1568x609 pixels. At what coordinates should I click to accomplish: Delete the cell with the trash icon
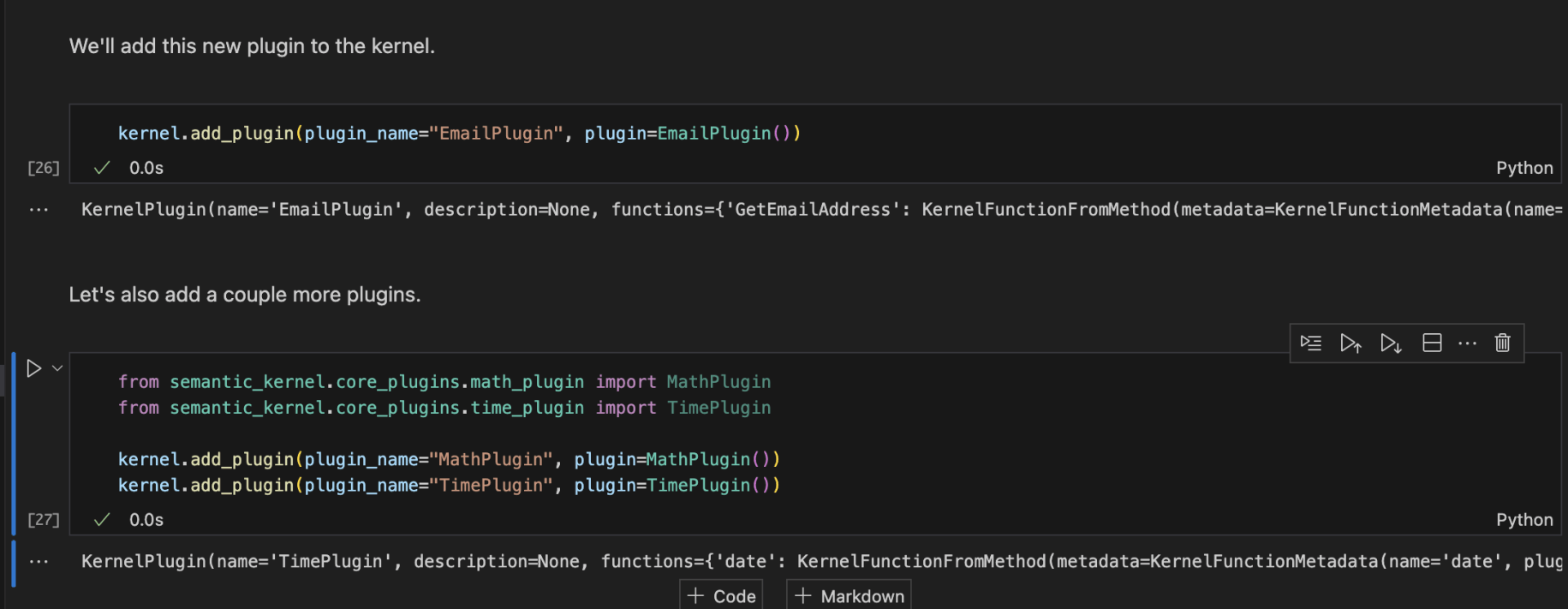1502,343
